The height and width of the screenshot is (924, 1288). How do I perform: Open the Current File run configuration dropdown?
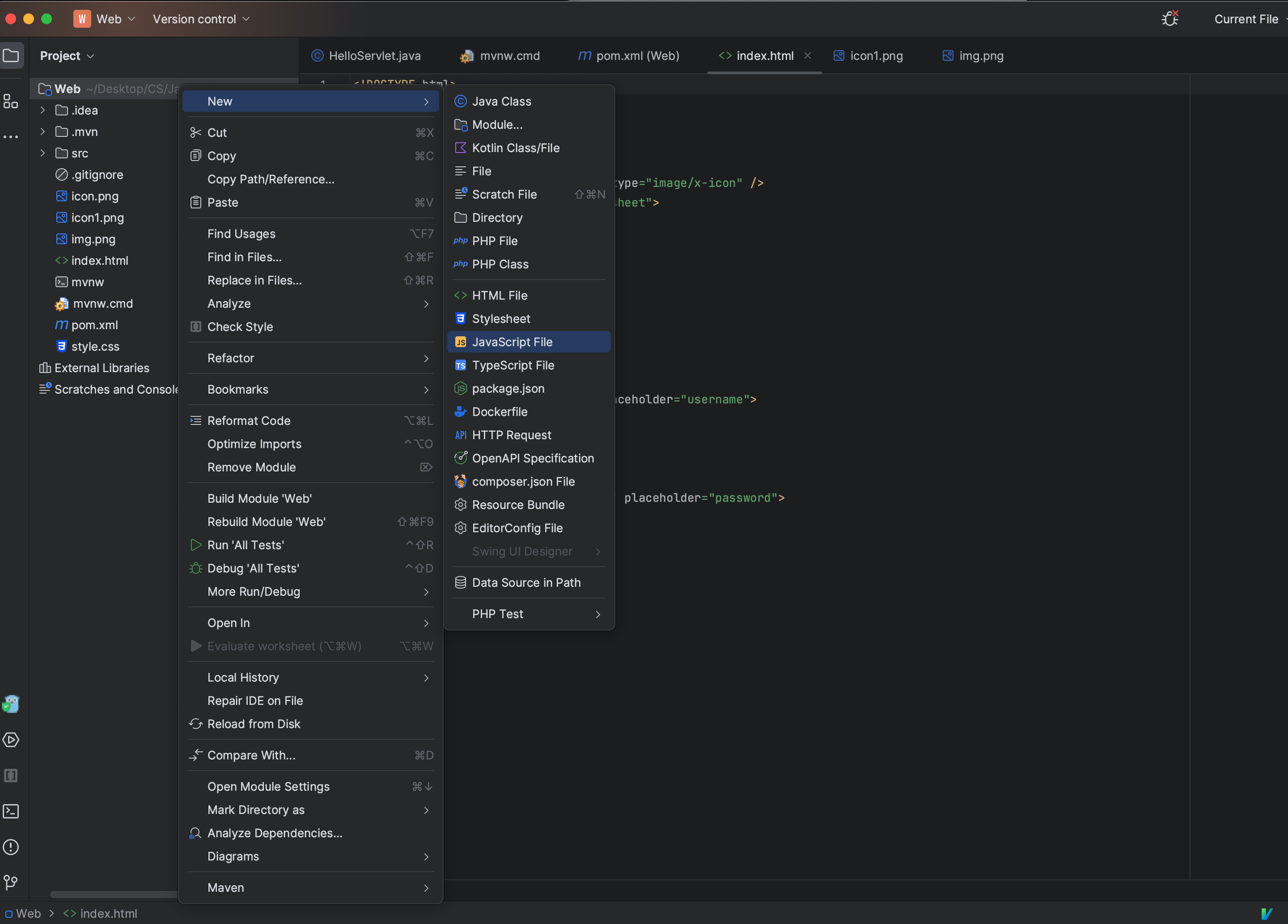click(x=1246, y=19)
